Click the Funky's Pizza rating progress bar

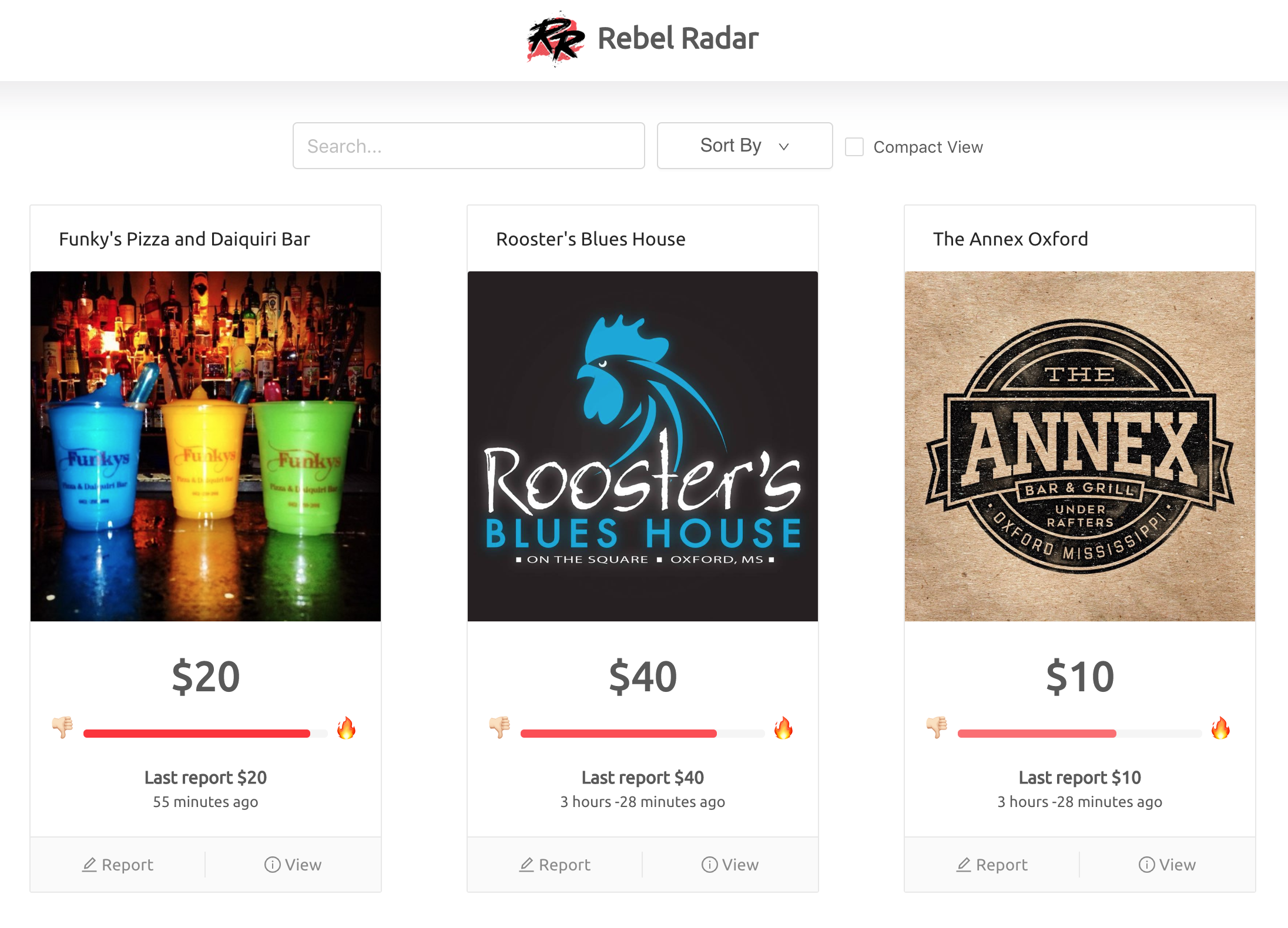[205, 734]
